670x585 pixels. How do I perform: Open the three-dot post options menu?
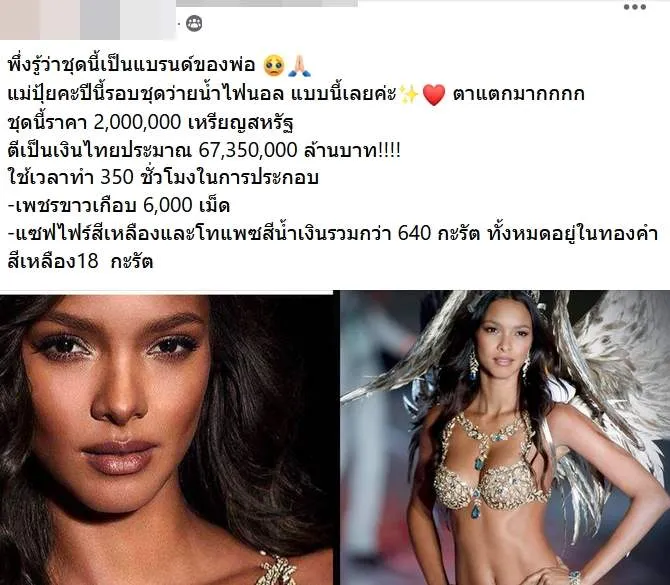pyautogui.click(x=635, y=7)
